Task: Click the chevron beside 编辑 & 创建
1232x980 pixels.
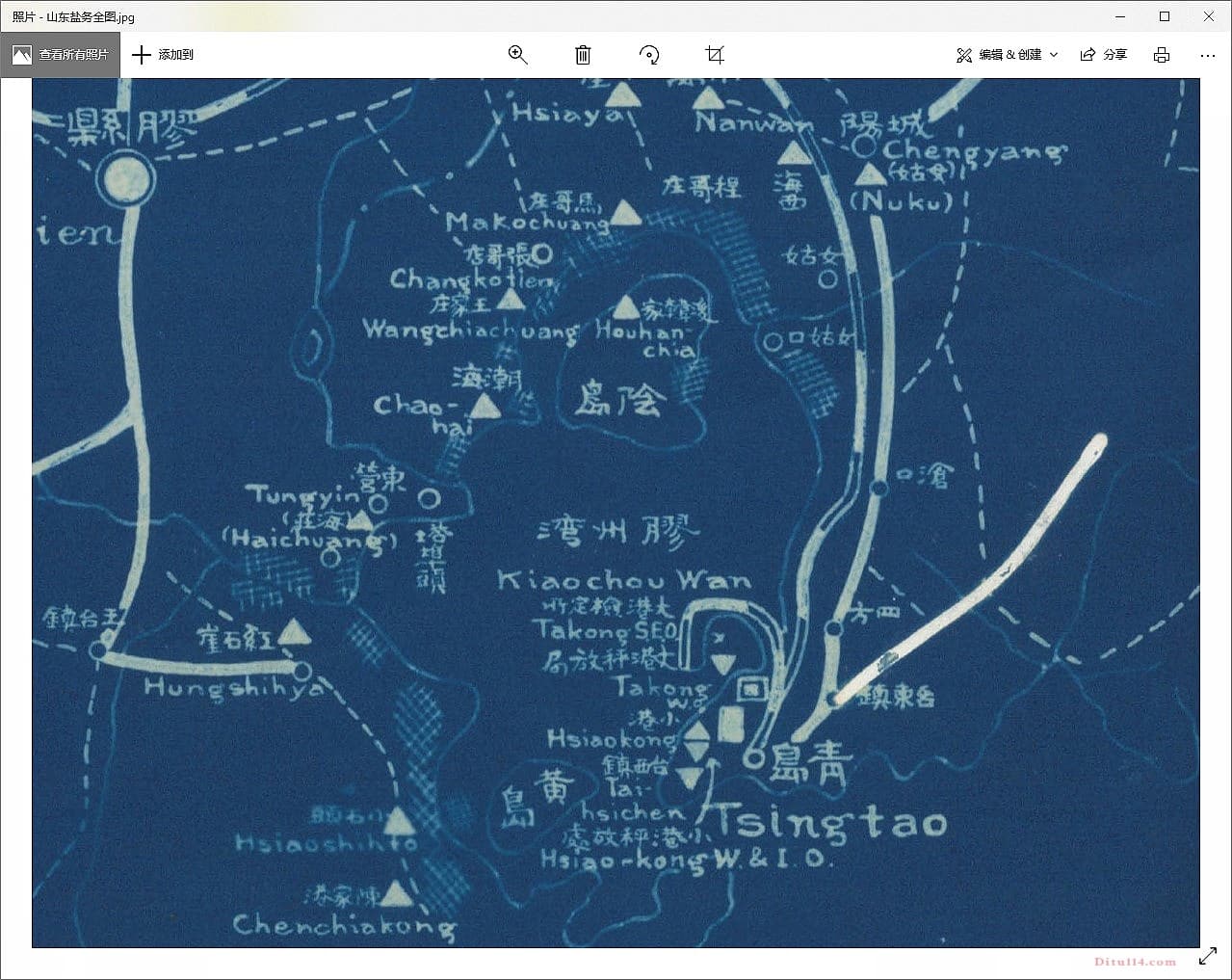Action: (x=1054, y=55)
